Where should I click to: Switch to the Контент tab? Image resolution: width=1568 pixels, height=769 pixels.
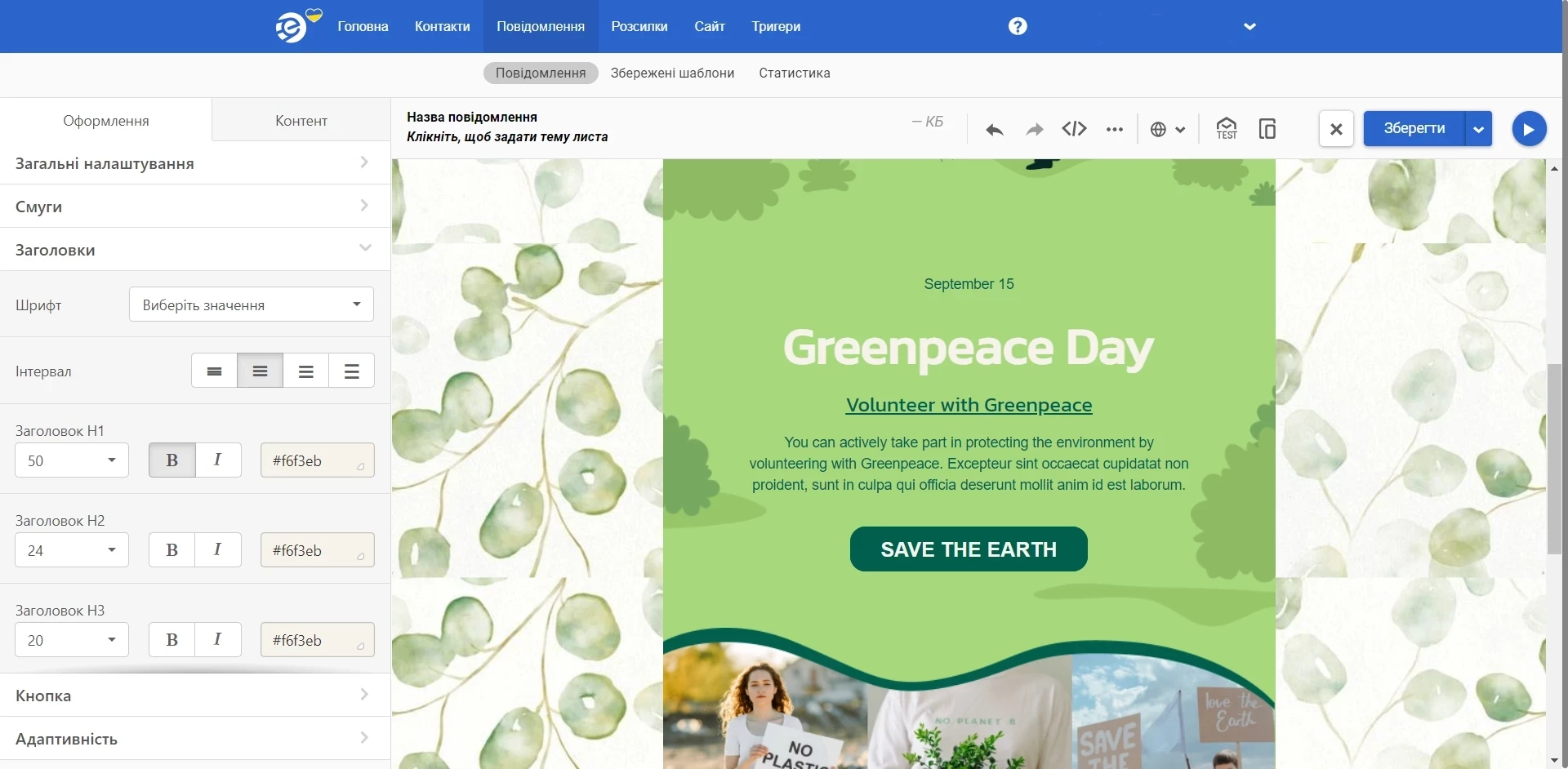tap(301, 120)
